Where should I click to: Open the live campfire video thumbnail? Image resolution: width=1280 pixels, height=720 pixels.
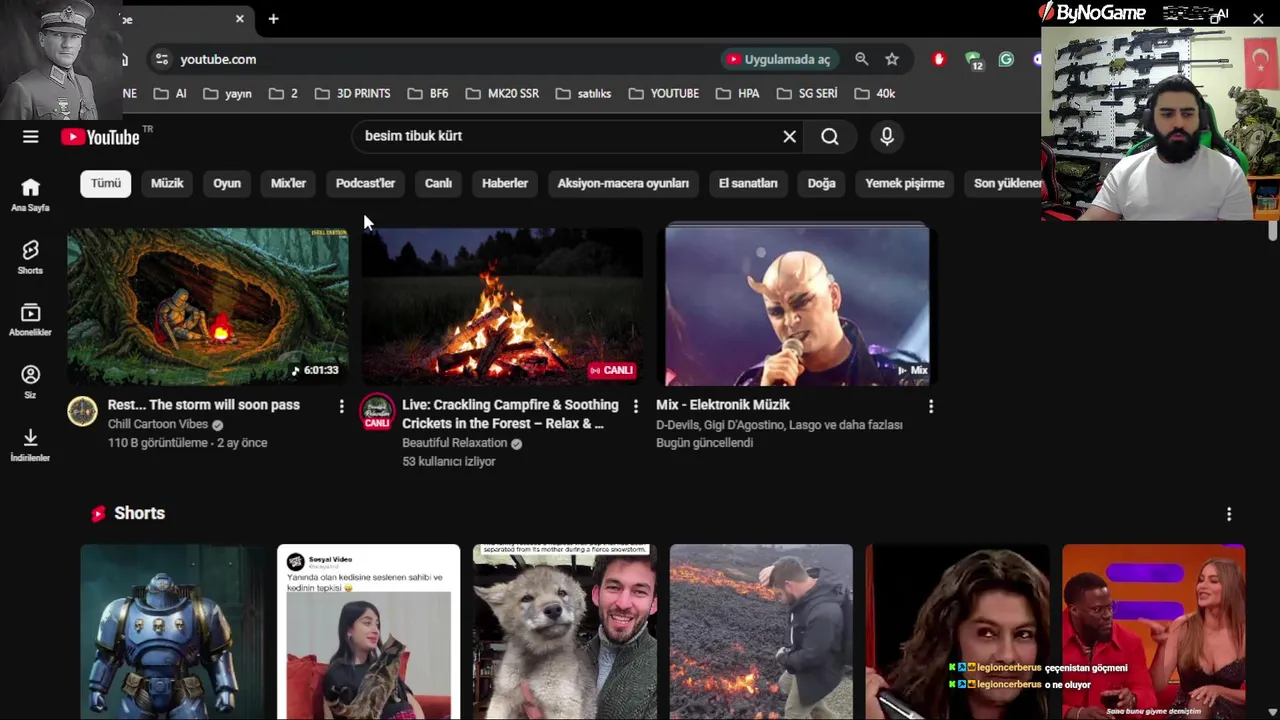pos(502,306)
